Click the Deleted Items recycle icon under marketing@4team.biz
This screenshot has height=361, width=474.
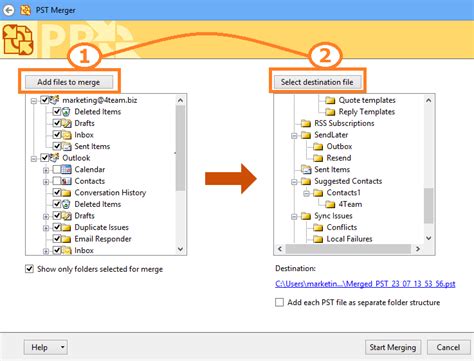coord(66,112)
